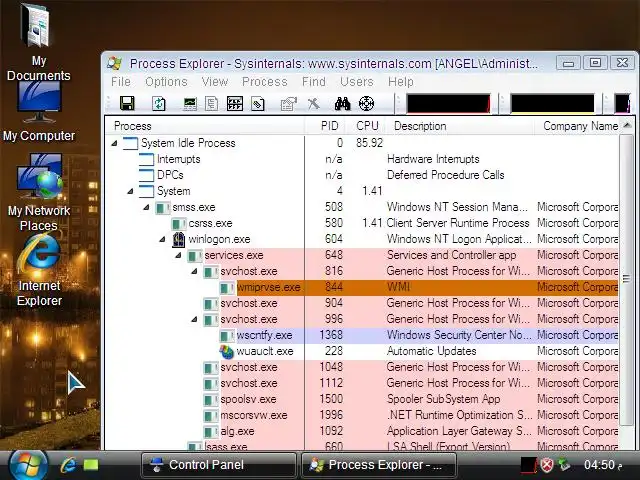640x480 pixels.
Task: Click the red shield security tray icon
Action: (547, 465)
